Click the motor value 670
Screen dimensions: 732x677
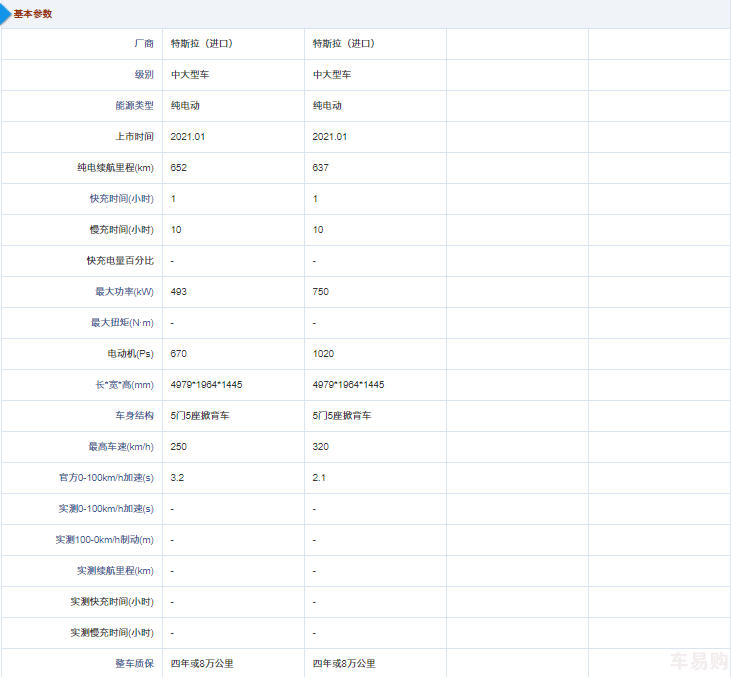tap(179, 353)
